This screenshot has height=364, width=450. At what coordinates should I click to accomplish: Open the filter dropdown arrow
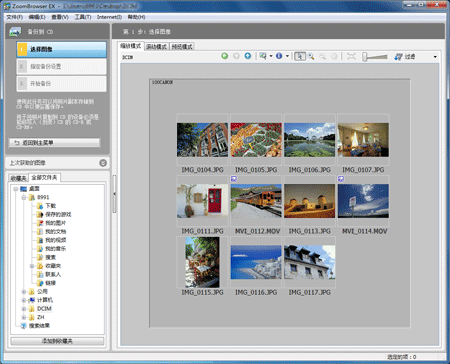coord(435,57)
